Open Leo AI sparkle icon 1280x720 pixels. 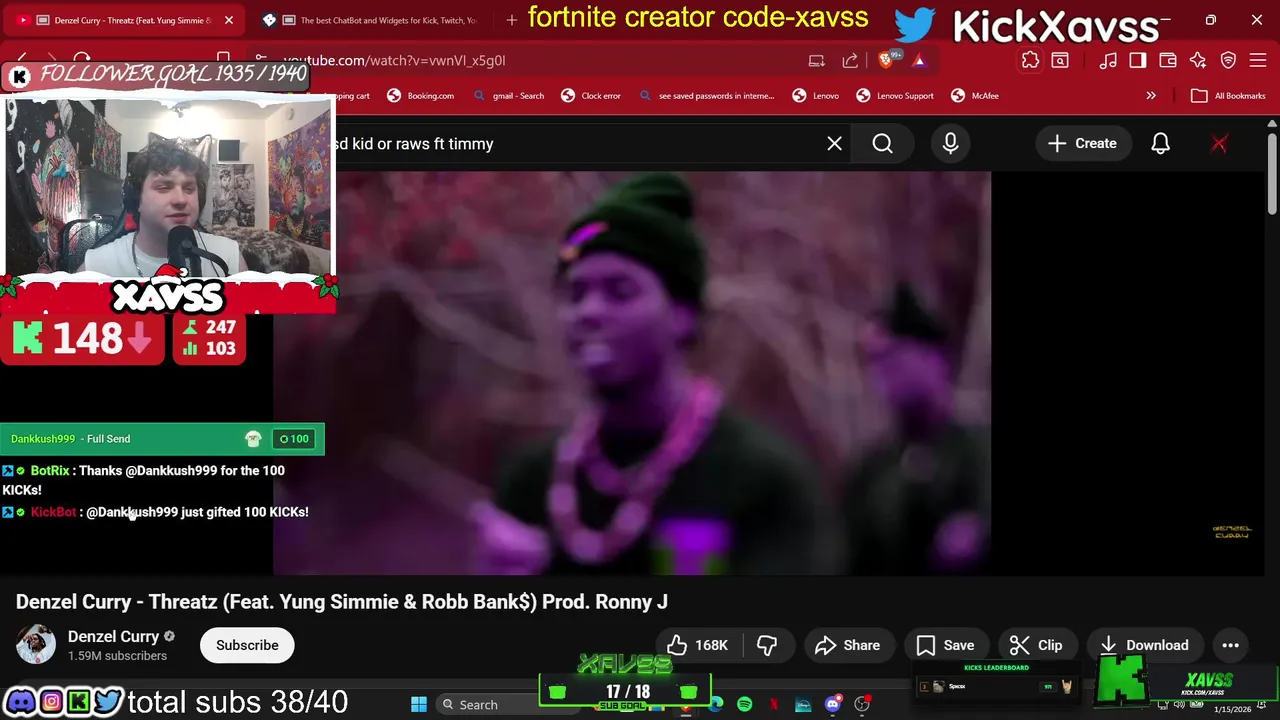[x=1198, y=60]
